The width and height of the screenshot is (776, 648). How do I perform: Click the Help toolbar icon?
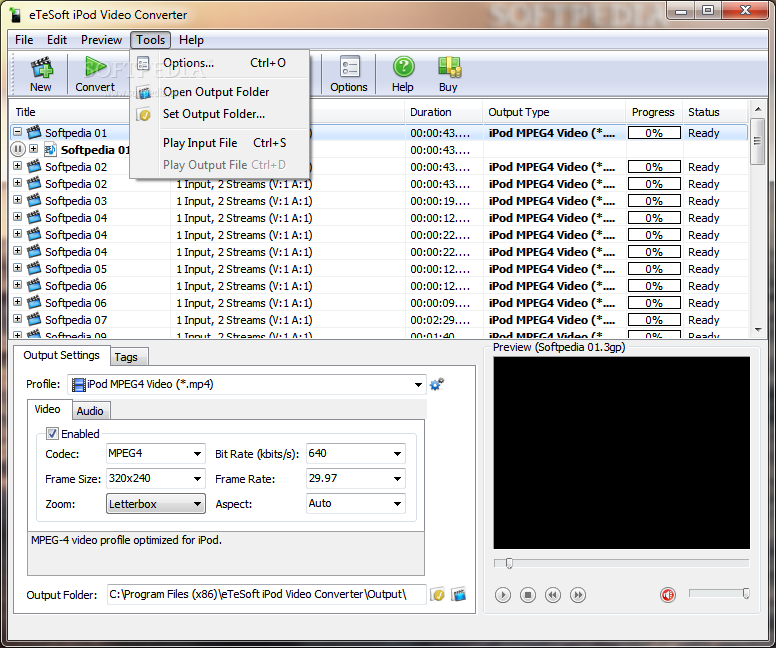click(x=403, y=74)
